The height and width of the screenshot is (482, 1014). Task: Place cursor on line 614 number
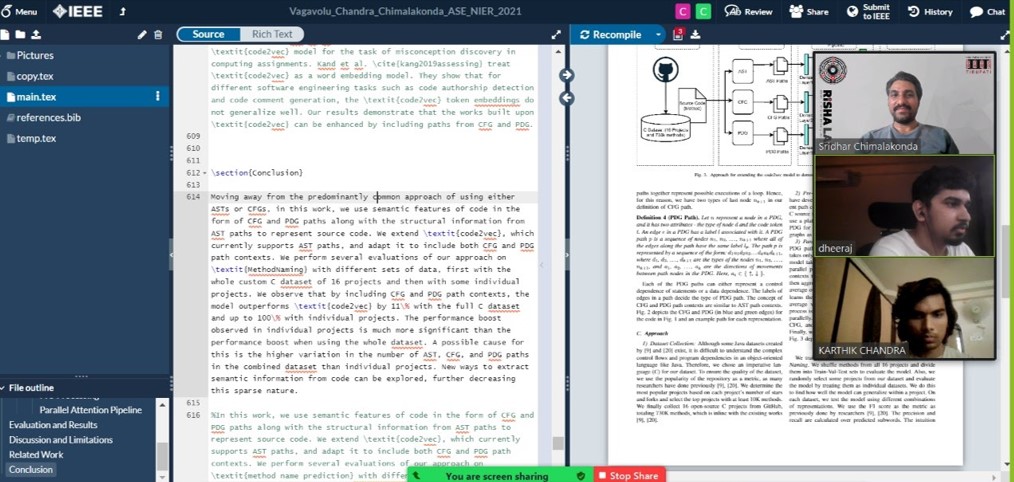pos(193,197)
